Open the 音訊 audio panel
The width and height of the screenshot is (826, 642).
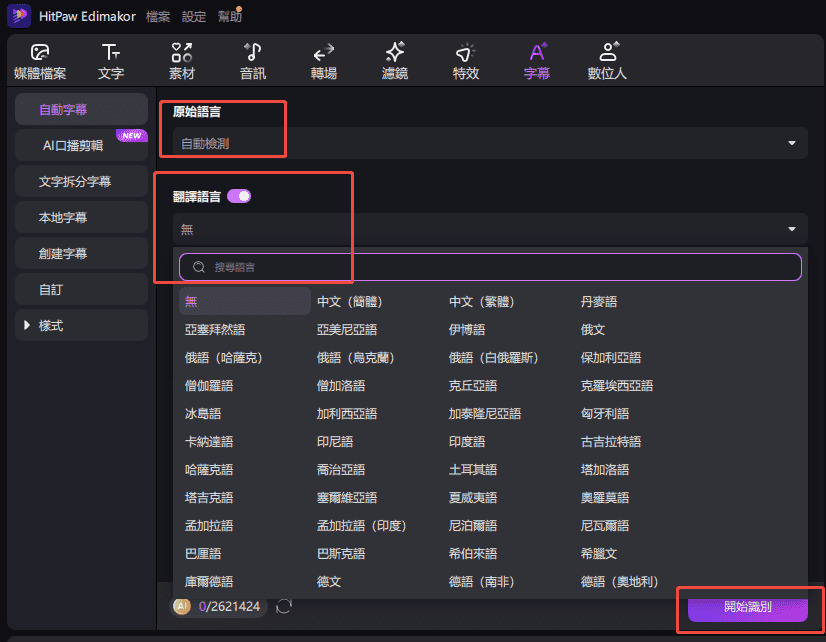pos(252,60)
